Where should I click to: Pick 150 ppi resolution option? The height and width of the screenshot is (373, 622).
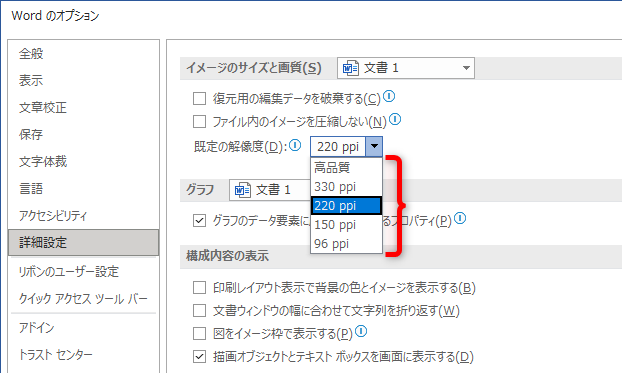[346, 225]
